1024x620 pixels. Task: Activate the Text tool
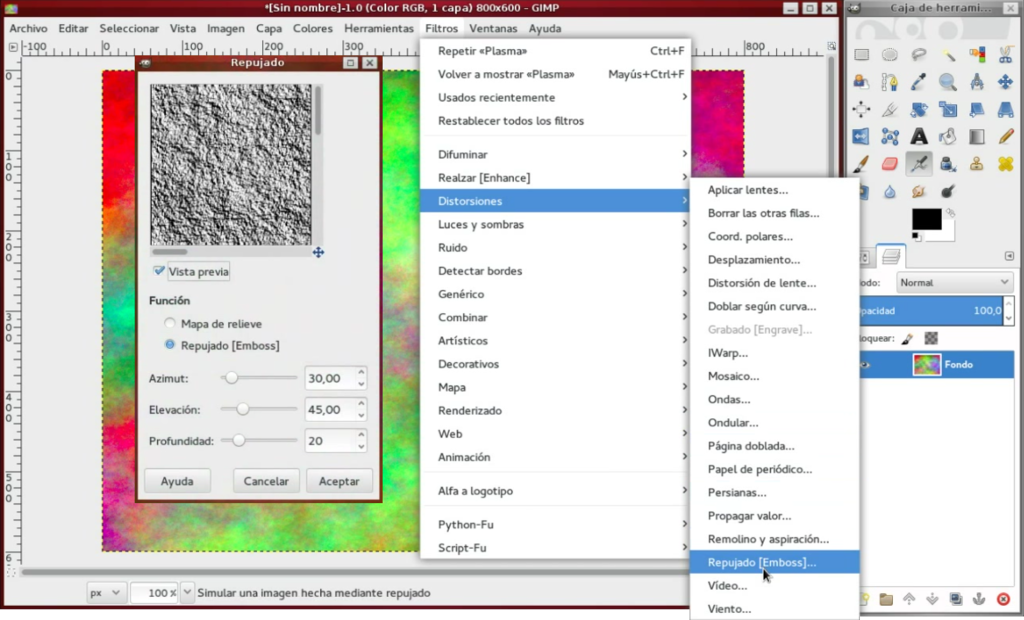click(917, 137)
